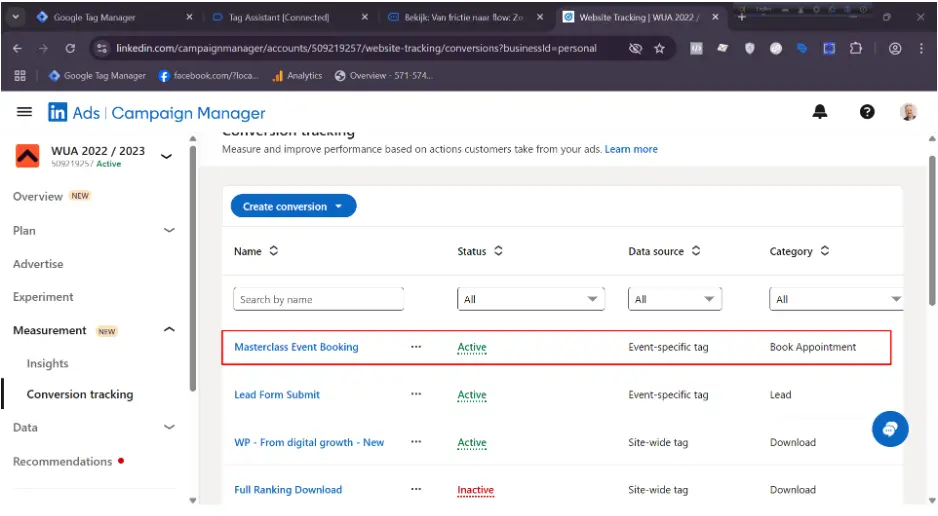Open the Category filter dropdown

point(836,299)
